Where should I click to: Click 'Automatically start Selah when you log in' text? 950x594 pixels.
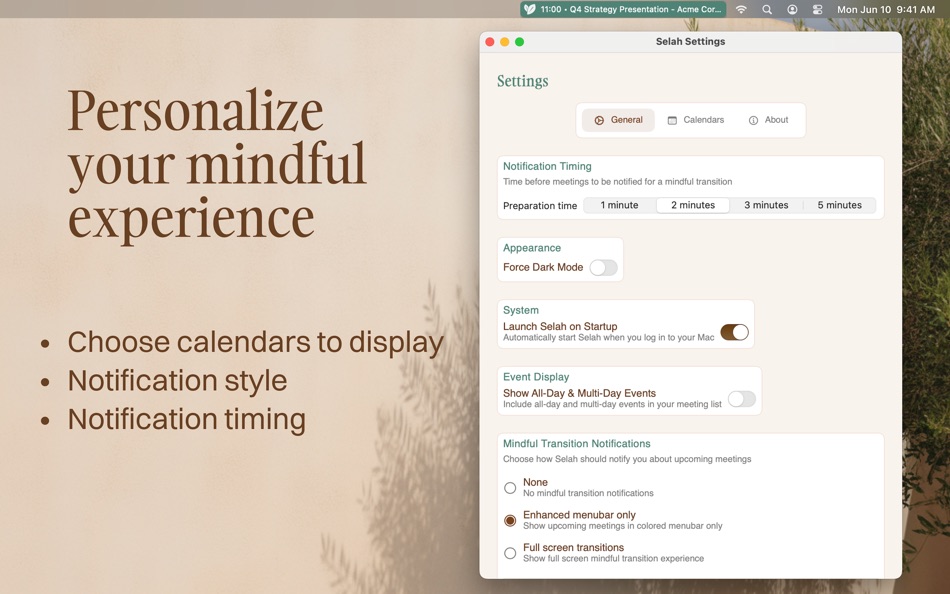(x=608, y=338)
